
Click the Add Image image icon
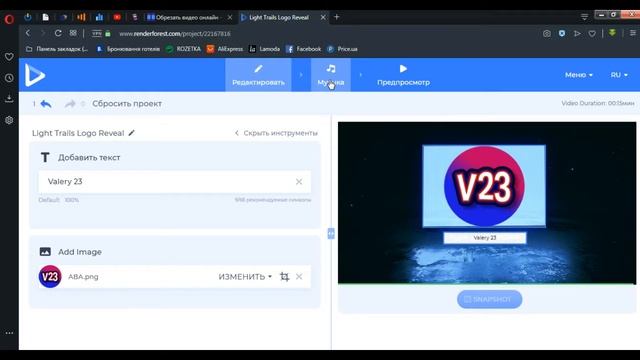[45, 252]
